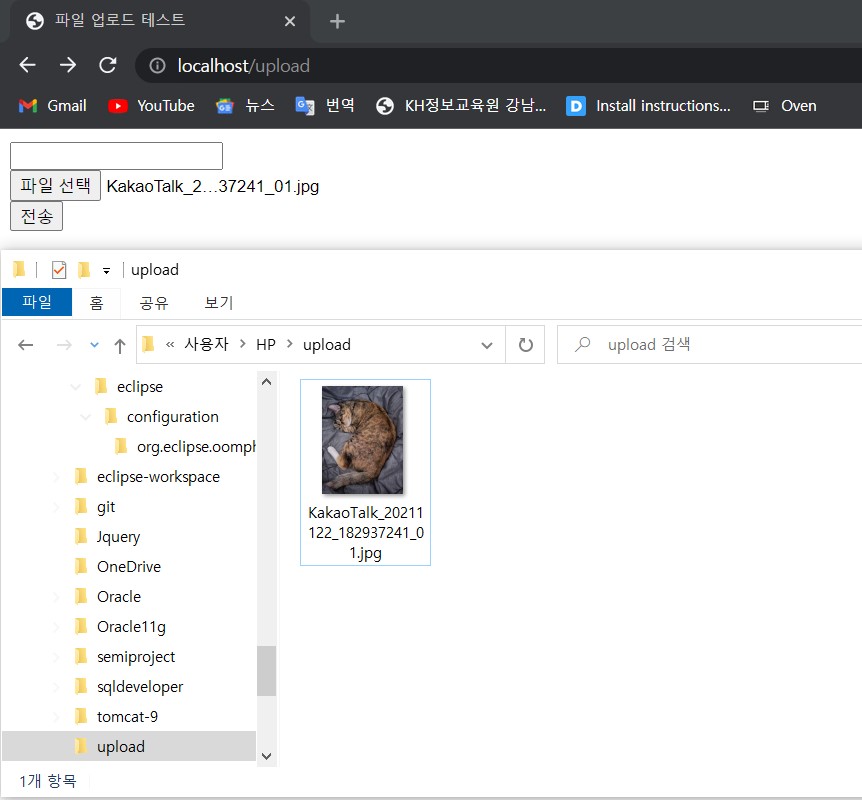Click upload in the address breadcrumb
The width and height of the screenshot is (862, 800).
click(327, 345)
